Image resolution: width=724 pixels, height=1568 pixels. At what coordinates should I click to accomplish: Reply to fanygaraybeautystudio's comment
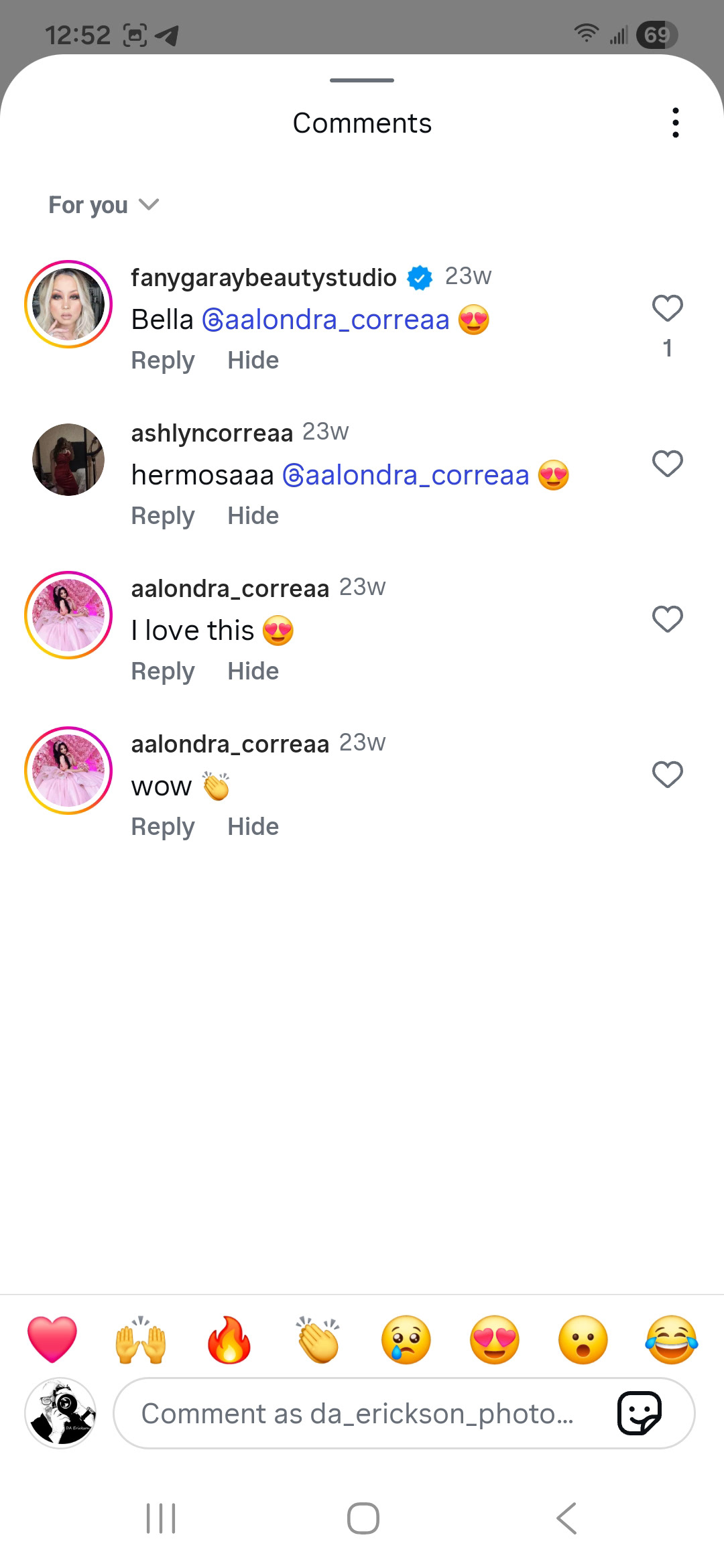click(163, 361)
